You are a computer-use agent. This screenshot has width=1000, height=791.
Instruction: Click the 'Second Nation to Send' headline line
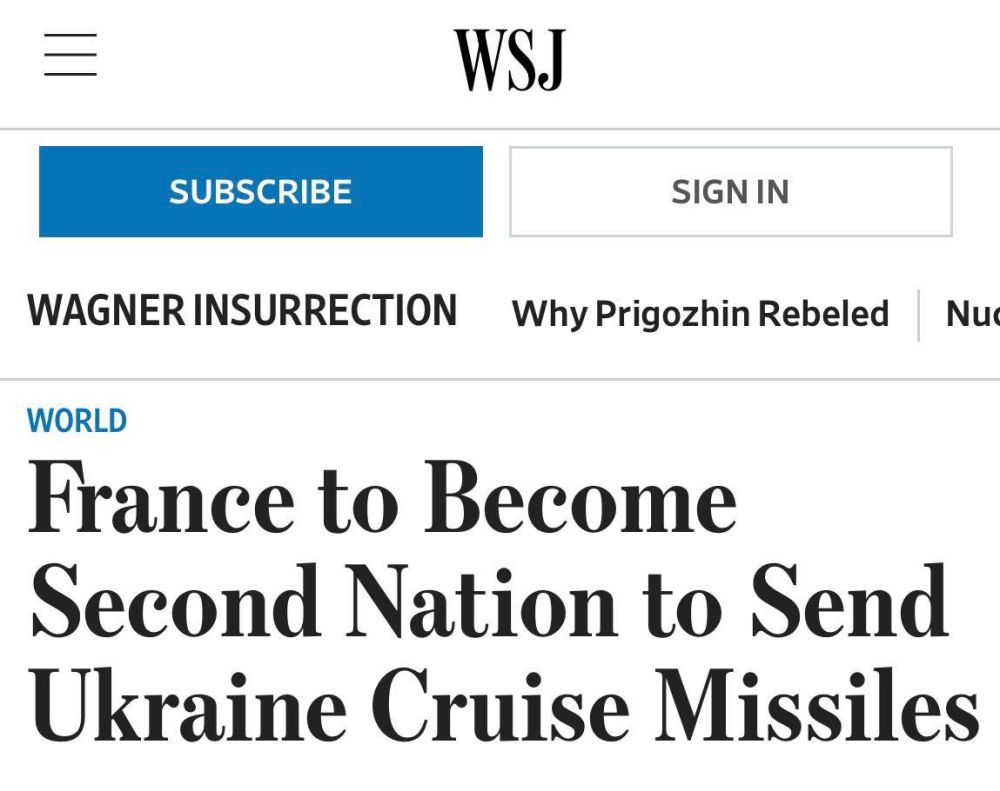(490, 601)
